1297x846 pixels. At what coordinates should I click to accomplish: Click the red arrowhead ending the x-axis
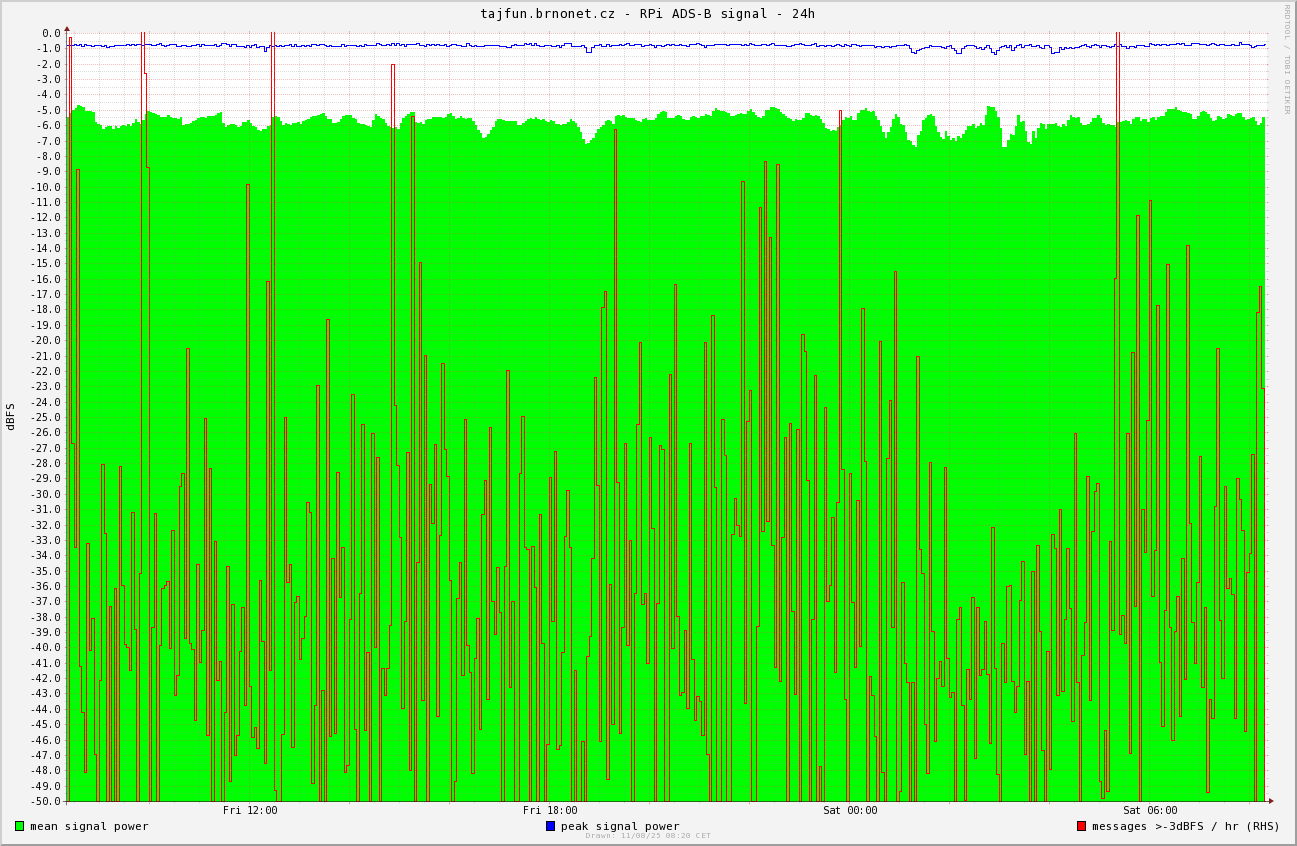click(1271, 801)
